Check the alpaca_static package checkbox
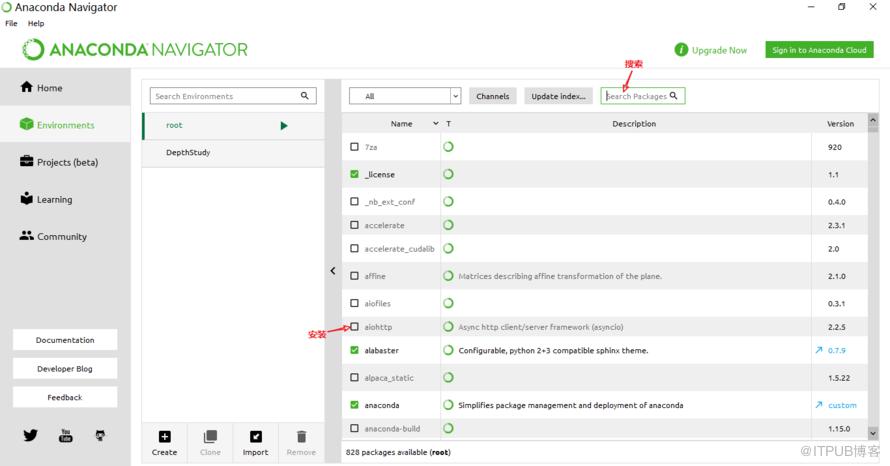The height and width of the screenshot is (466, 890). click(355, 377)
